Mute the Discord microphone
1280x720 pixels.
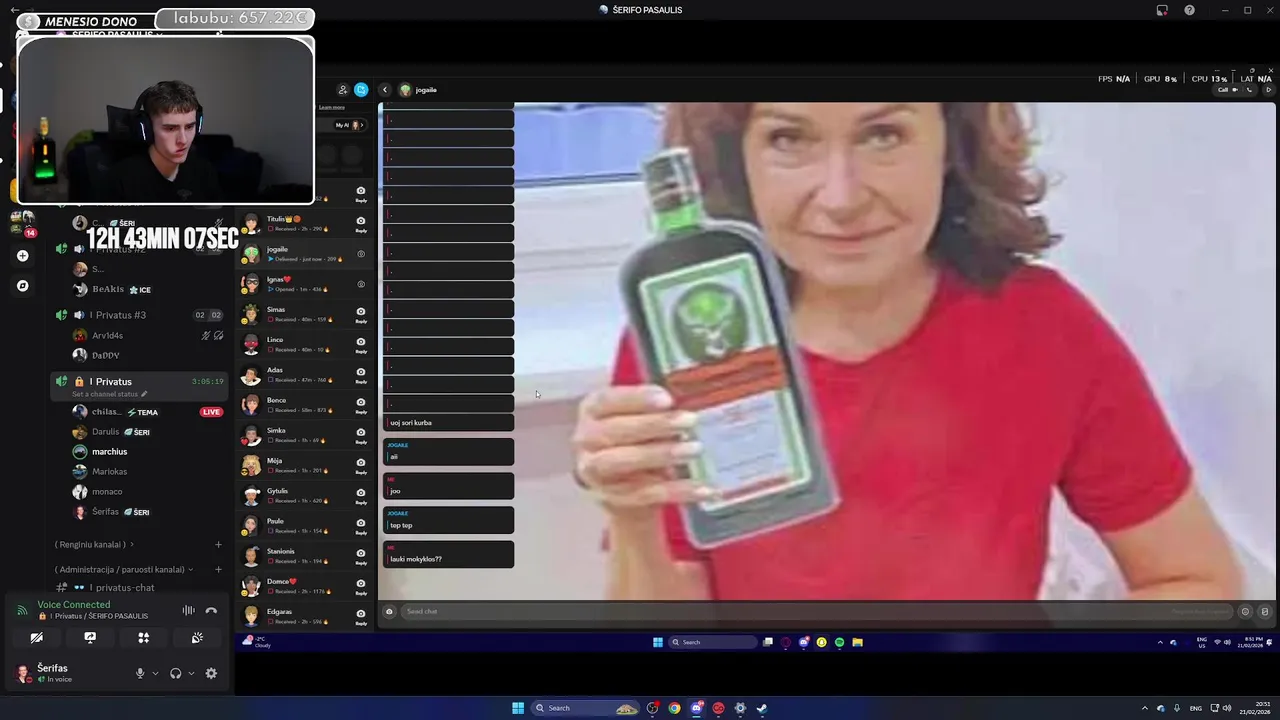coord(140,674)
